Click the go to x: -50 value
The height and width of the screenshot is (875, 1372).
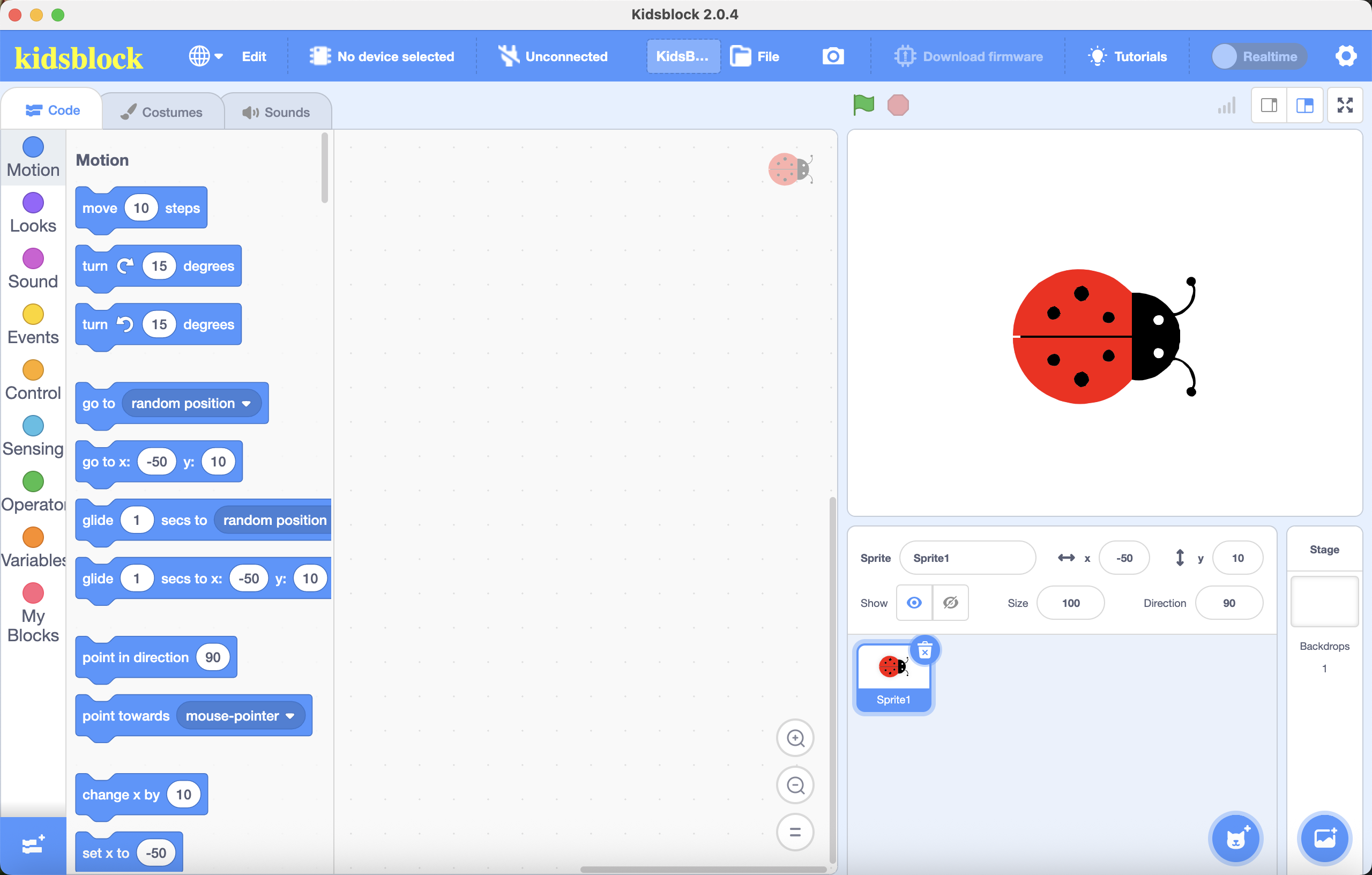156,461
